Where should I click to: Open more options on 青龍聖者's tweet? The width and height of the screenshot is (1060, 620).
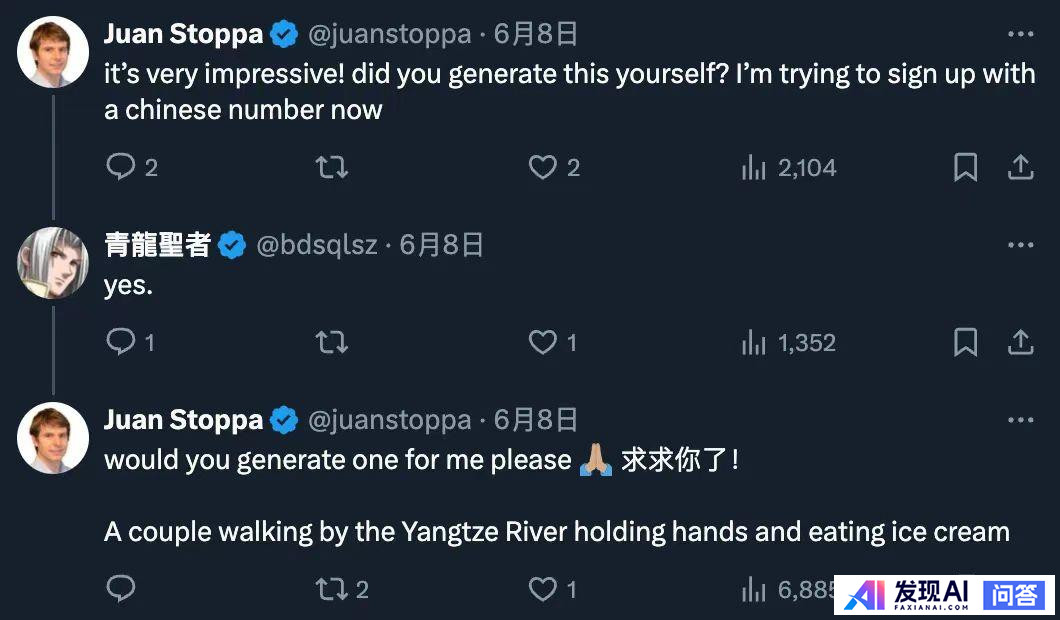coord(1020,245)
